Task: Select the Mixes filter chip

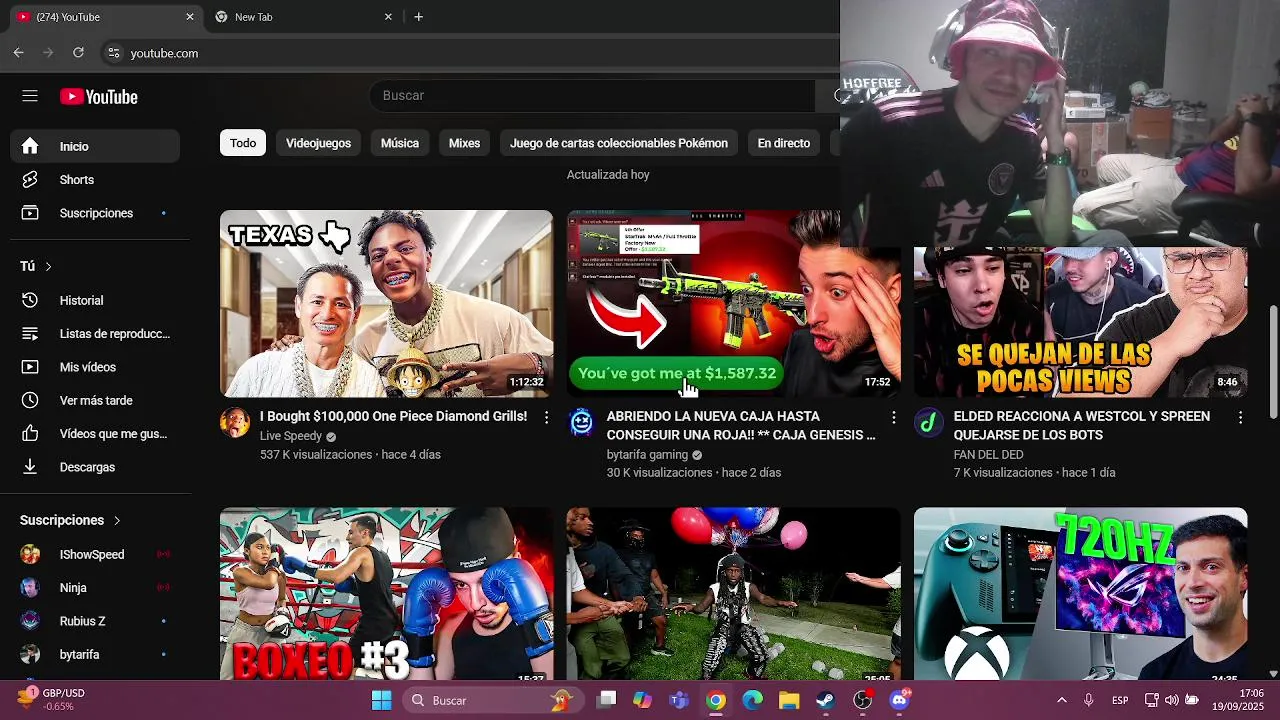Action: tap(464, 143)
